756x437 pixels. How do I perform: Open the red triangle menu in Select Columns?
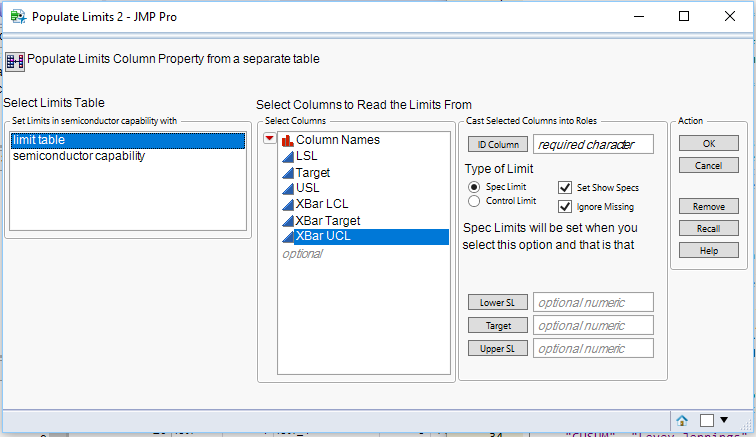tap(270, 139)
